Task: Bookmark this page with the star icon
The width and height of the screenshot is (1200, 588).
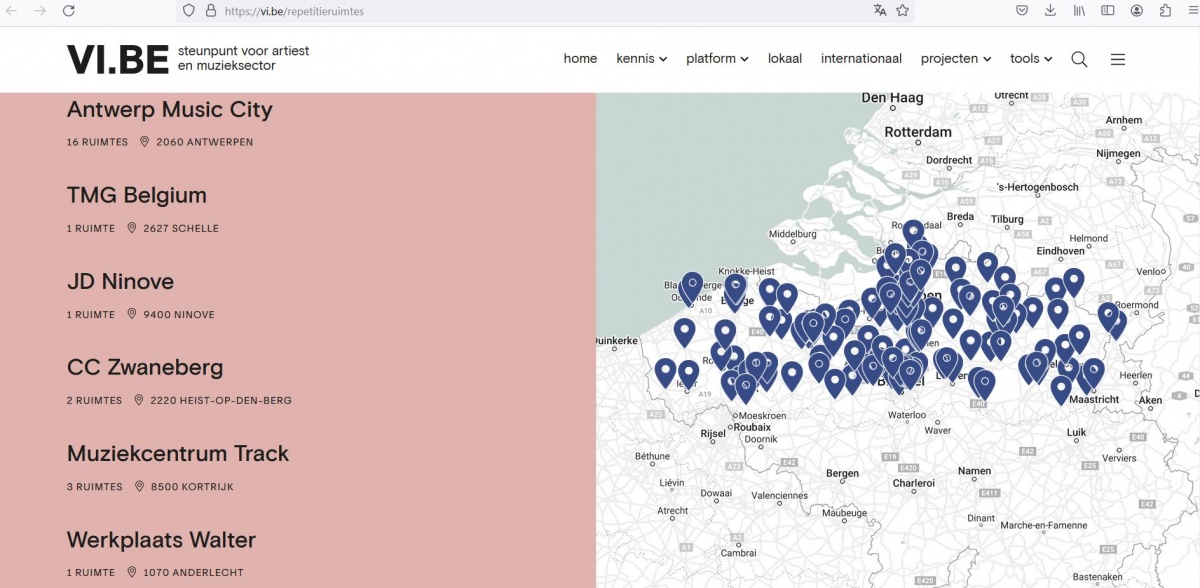Action: (903, 10)
